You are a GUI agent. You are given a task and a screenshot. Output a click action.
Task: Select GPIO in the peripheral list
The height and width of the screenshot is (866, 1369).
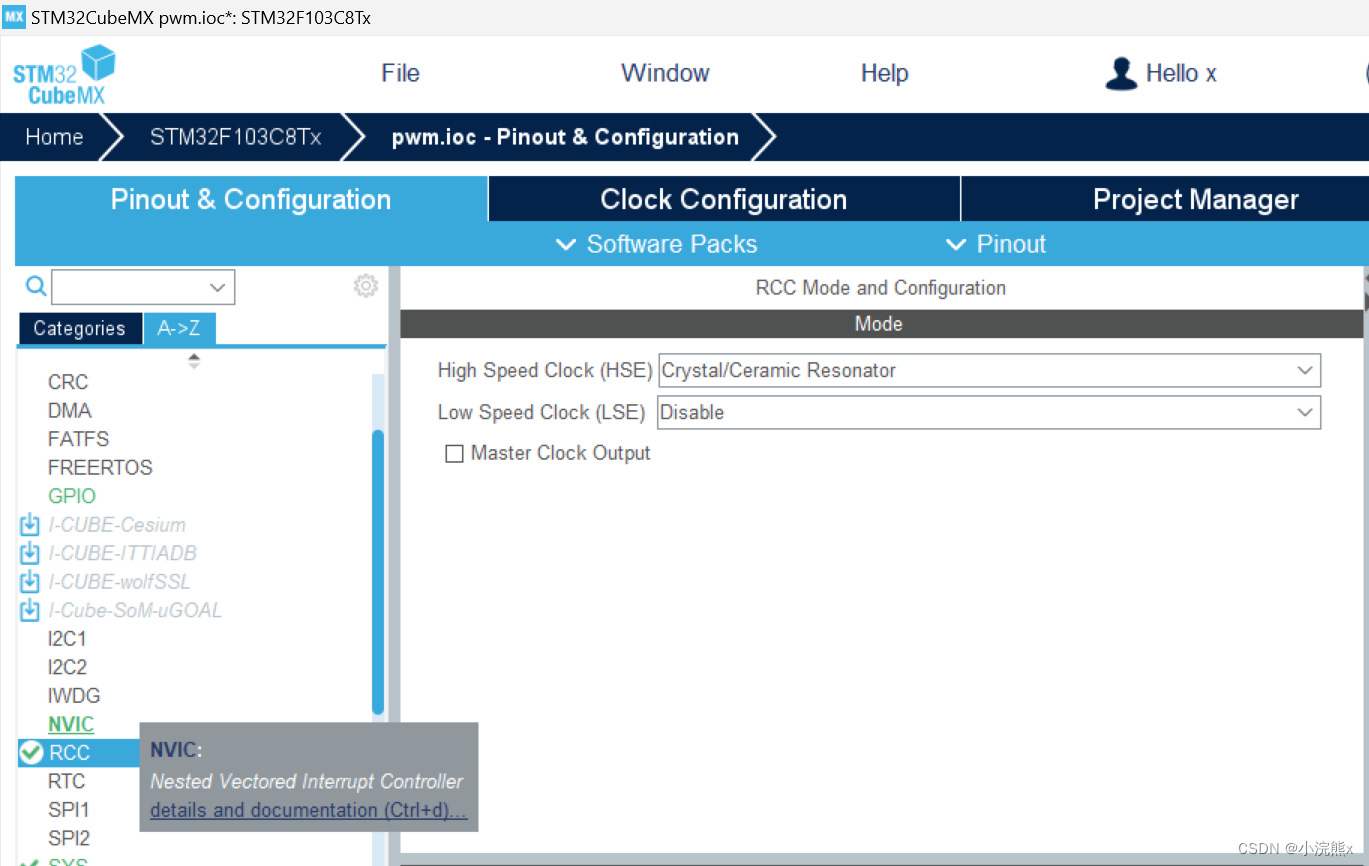point(72,496)
